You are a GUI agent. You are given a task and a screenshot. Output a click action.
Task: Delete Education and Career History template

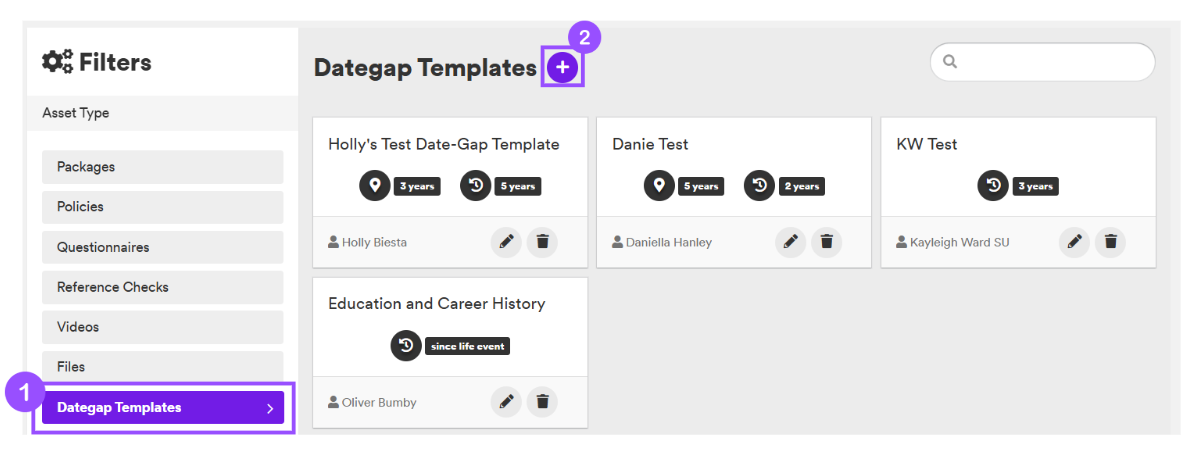point(542,402)
